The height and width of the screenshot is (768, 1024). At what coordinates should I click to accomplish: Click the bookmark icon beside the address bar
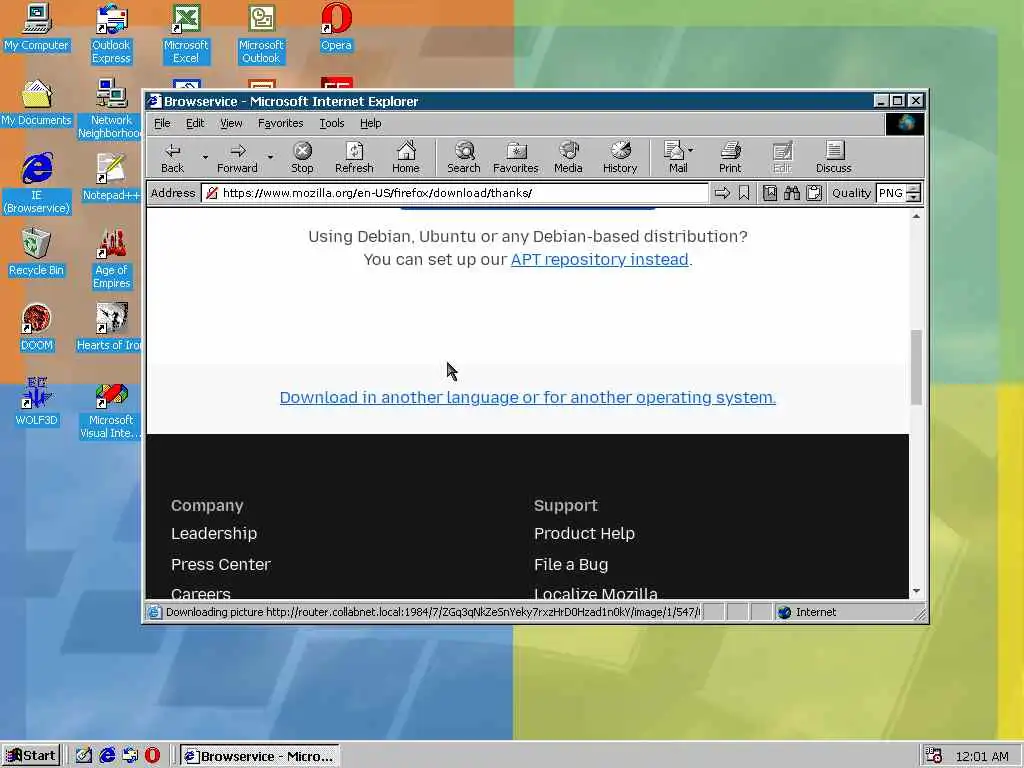[x=744, y=193]
